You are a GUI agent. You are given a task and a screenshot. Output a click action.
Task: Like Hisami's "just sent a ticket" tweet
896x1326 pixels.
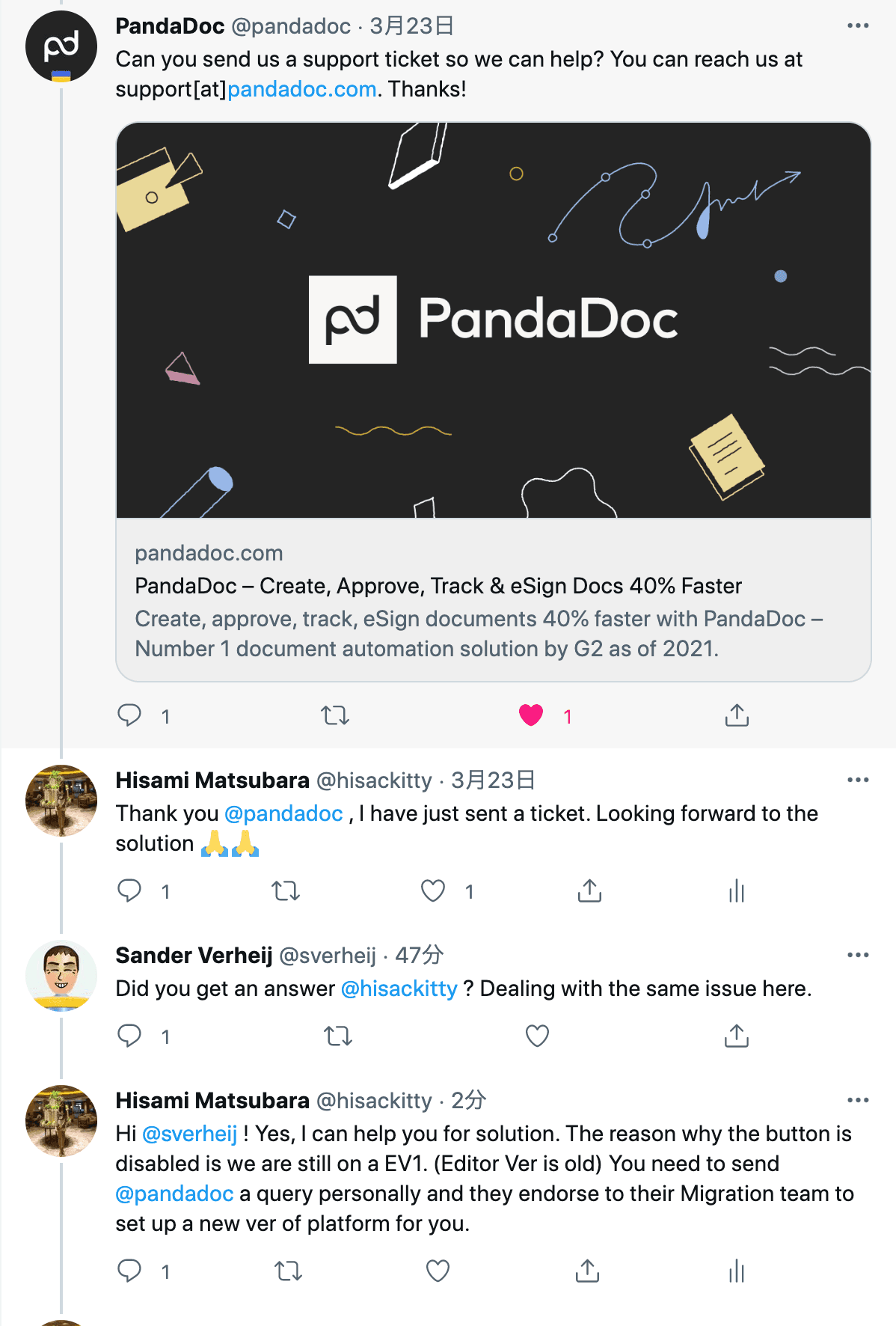pyautogui.click(x=433, y=890)
